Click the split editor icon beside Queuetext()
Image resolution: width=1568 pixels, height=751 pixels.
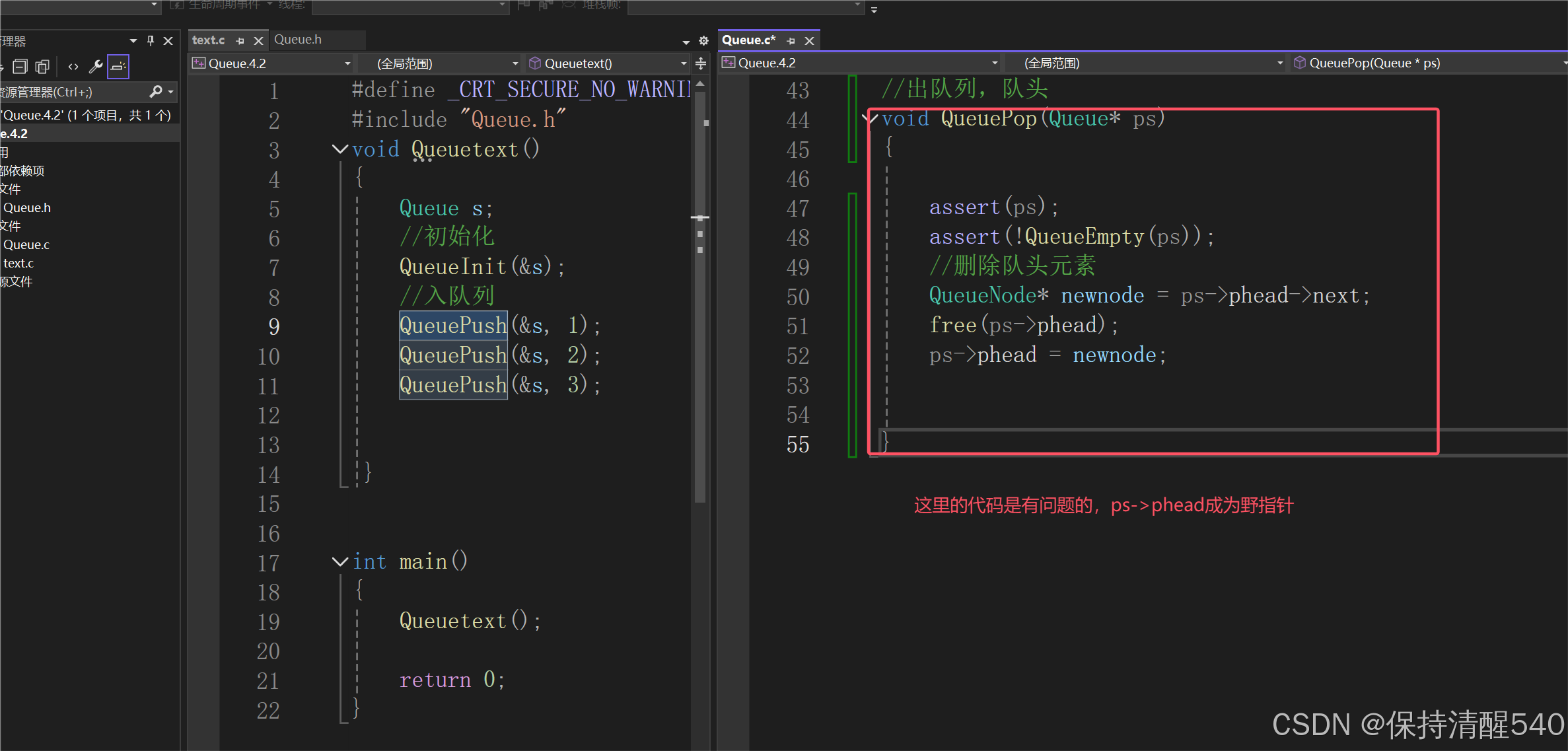[701, 63]
